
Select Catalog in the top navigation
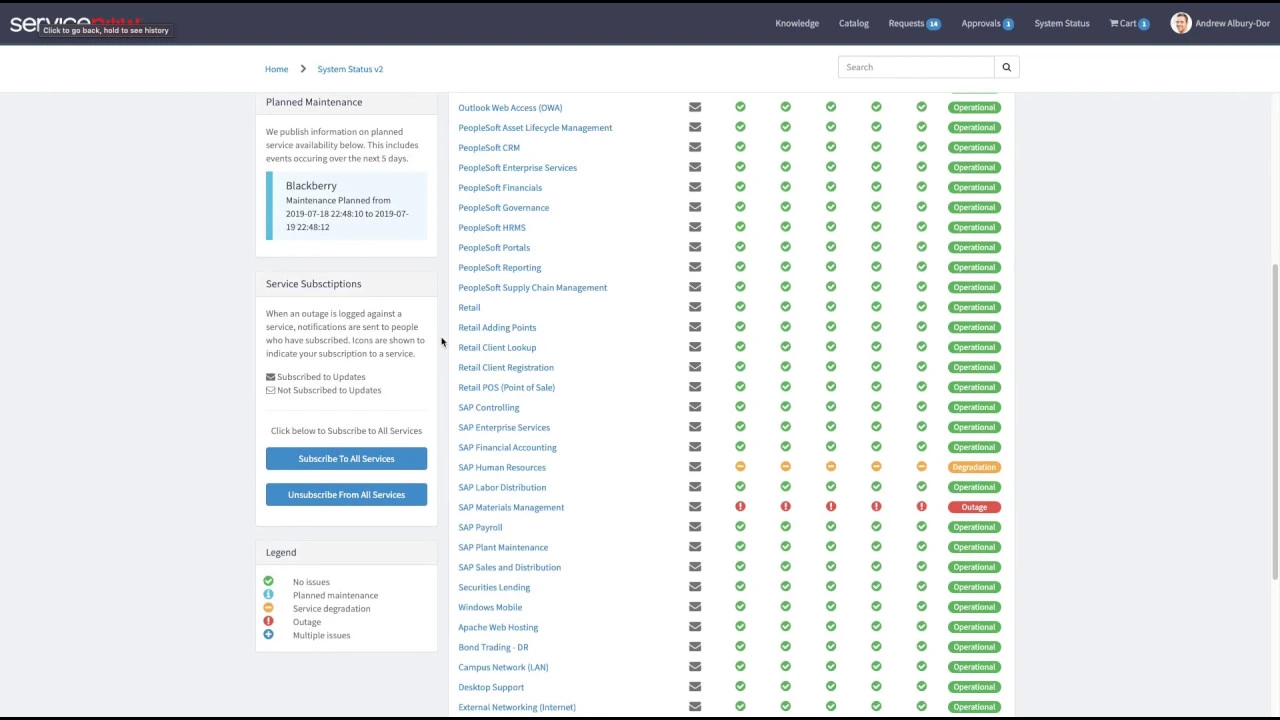[853, 23]
